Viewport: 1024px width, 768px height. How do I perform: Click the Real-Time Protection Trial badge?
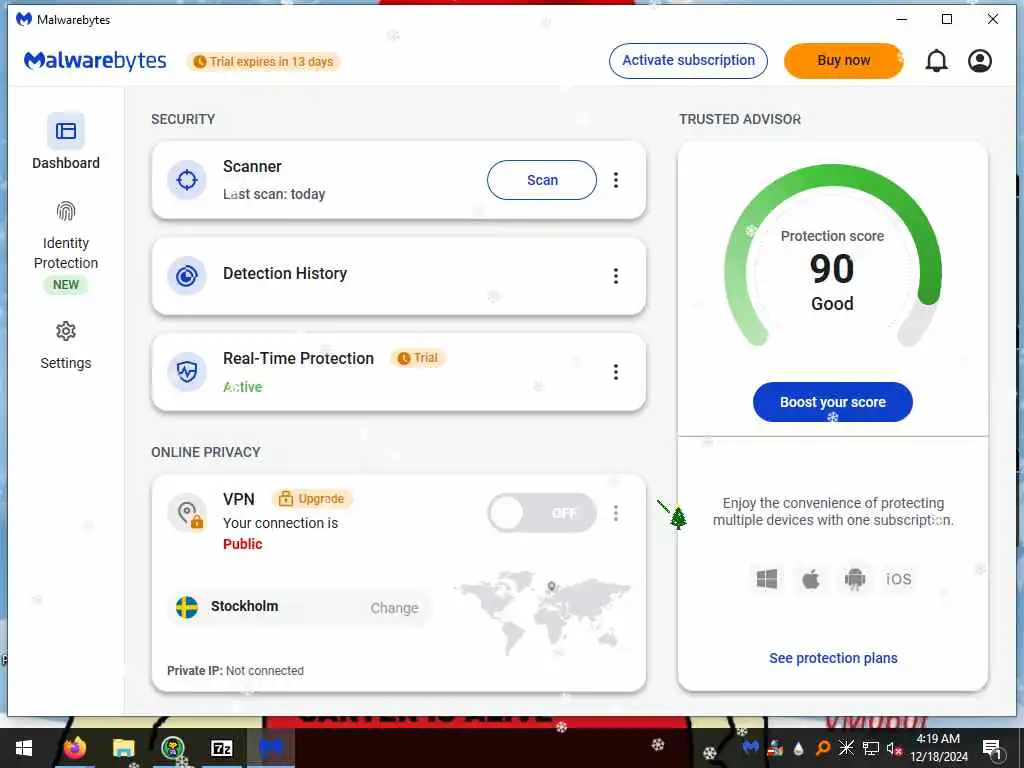(418, 358)
